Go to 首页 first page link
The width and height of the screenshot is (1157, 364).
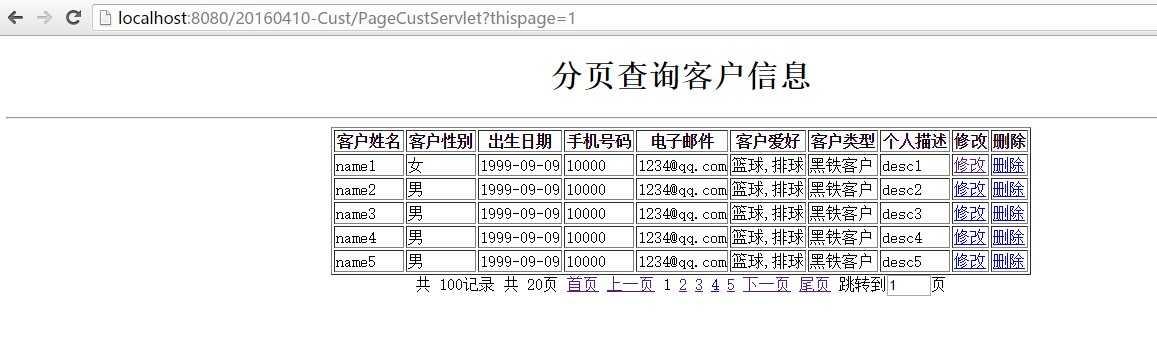[x=583, y=285]
